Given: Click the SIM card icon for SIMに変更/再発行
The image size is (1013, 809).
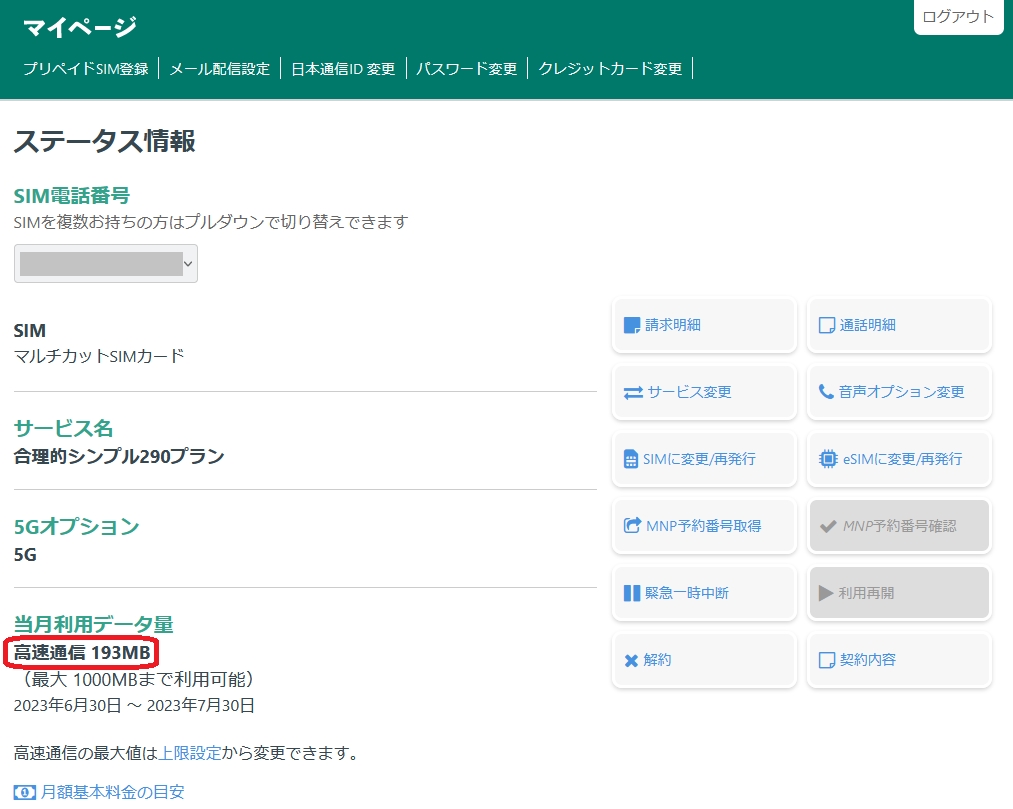Looking at the screenshot, I should pos(631,459).
